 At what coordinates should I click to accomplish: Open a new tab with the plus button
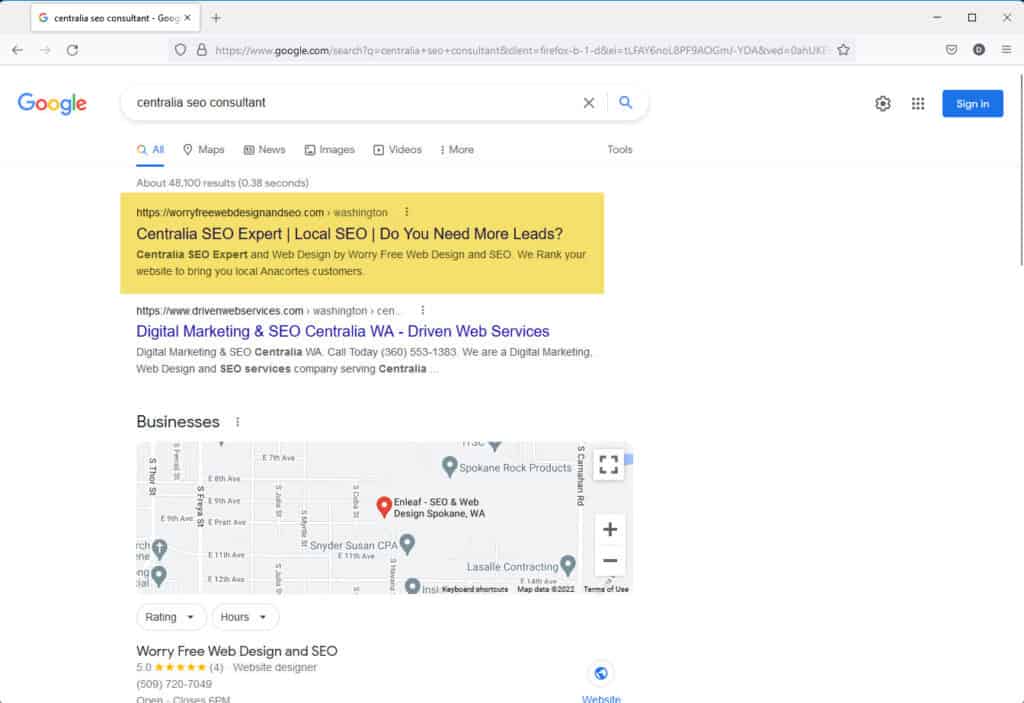(x=216, y=18)
